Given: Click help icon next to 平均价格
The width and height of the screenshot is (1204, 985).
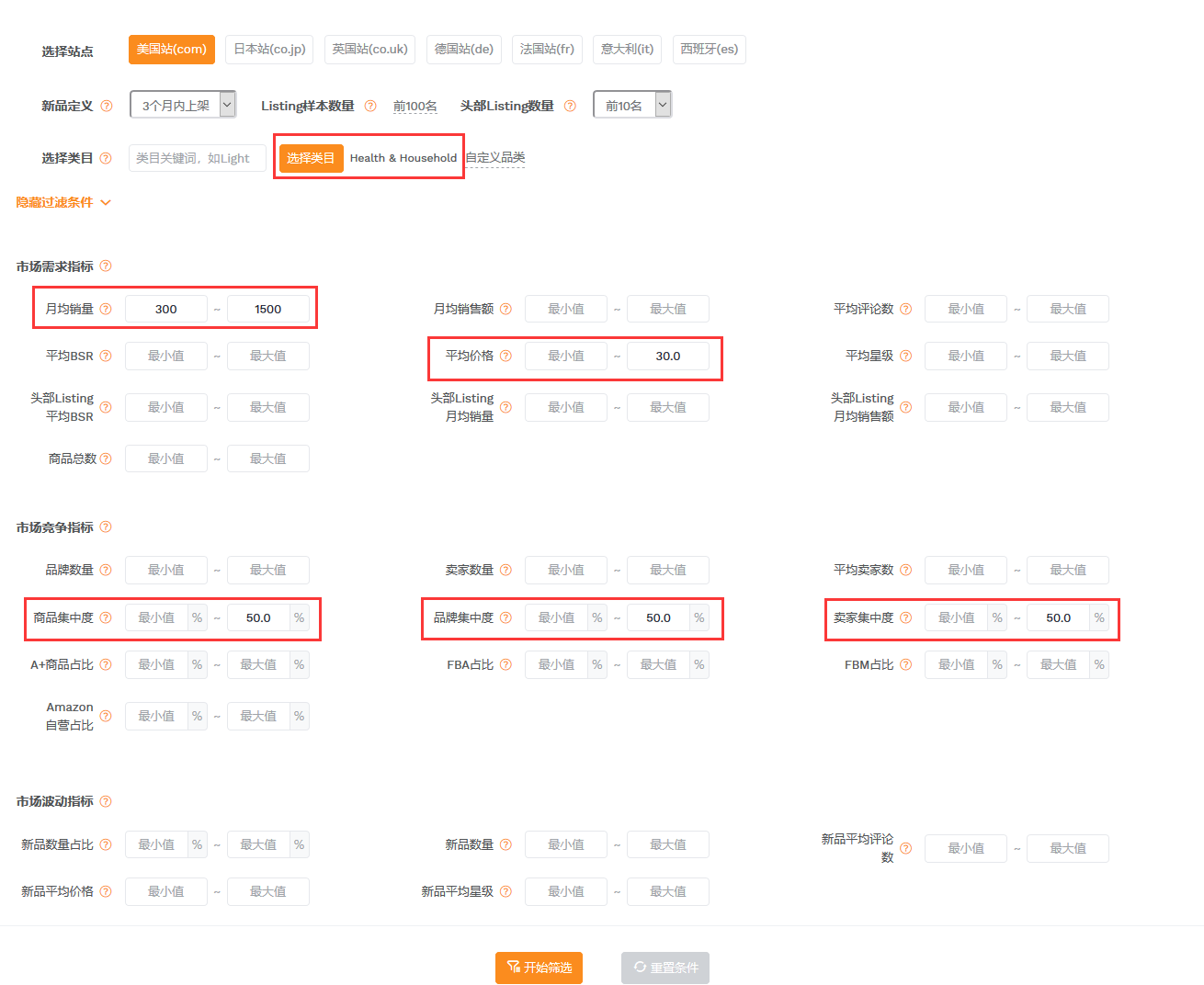Looking at the screenshot, I should pyautogui.click(x=505, y=356).
